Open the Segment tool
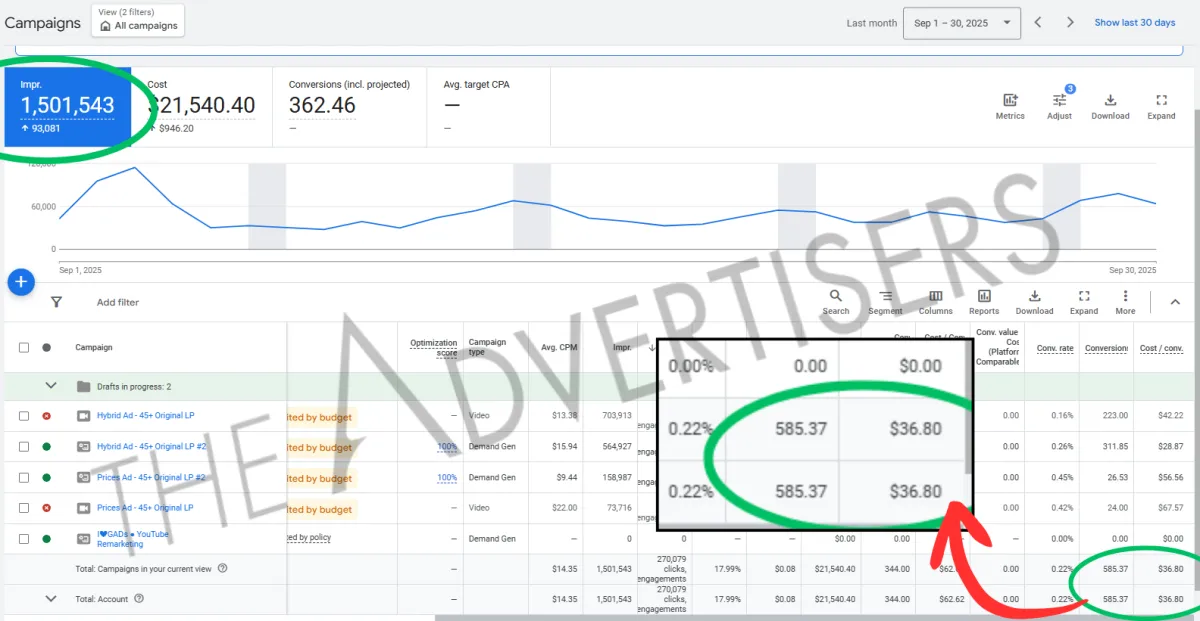 [885, 302]
